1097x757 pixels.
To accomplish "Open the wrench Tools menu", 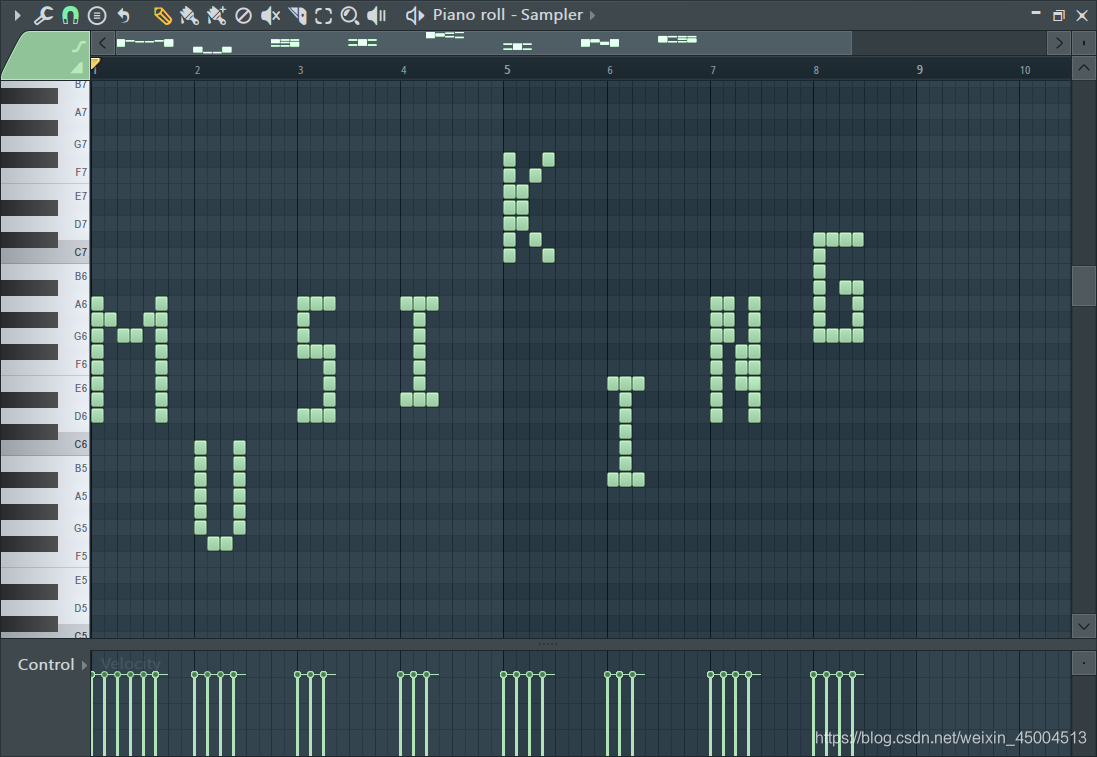I will pos(43,15).
